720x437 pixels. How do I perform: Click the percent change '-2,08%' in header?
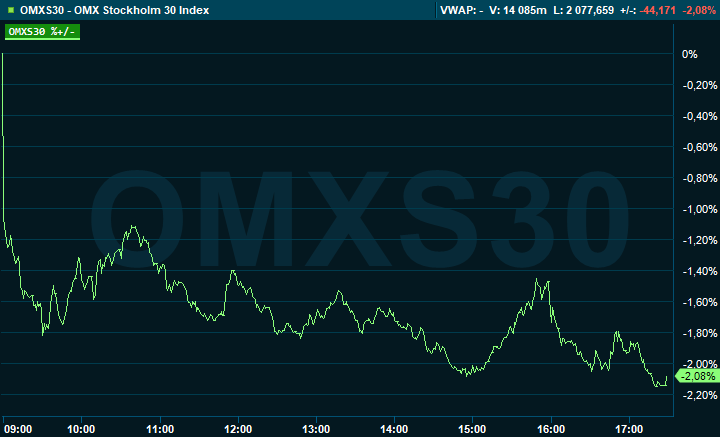coord(698,10)
